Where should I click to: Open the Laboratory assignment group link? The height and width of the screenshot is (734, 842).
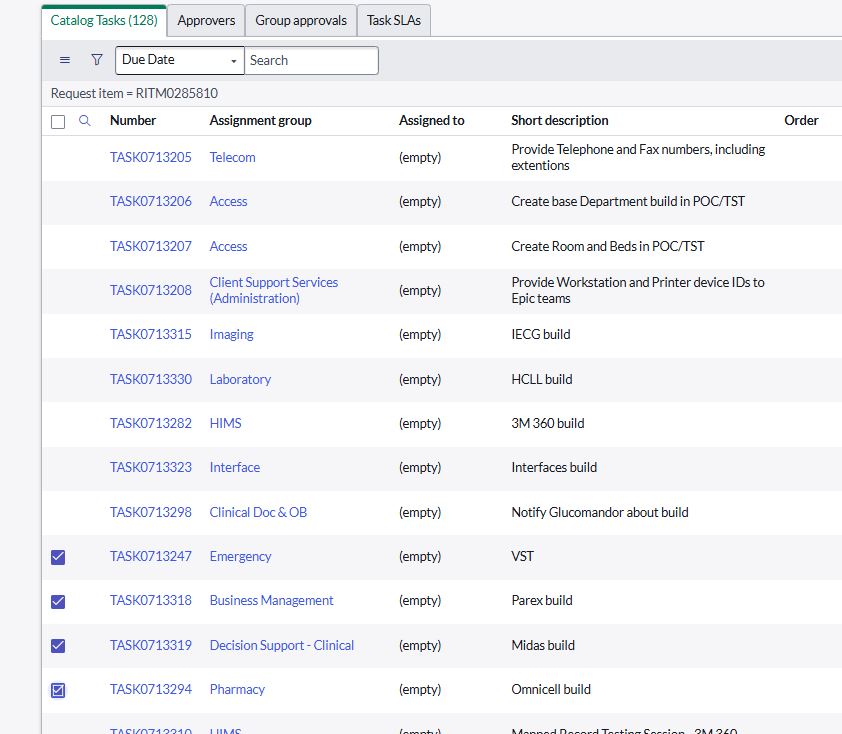click(240, 380)
